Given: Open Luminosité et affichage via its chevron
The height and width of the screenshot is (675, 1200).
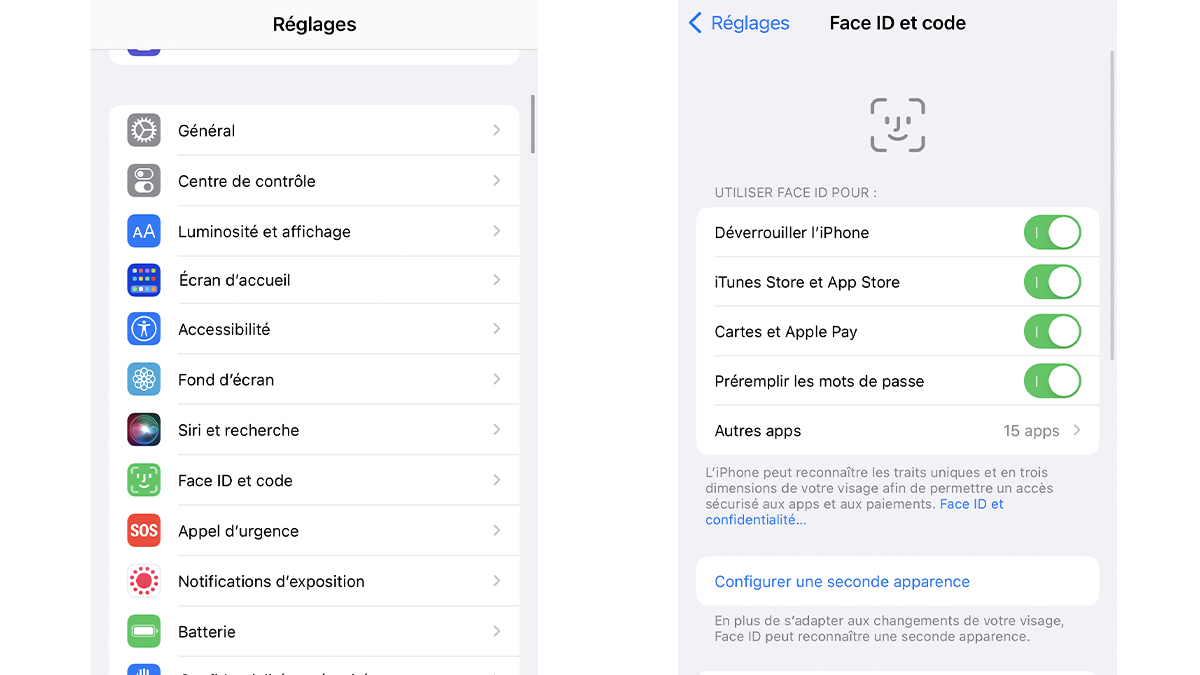Looking at the screenshot, I should click(x=497, y=231).
